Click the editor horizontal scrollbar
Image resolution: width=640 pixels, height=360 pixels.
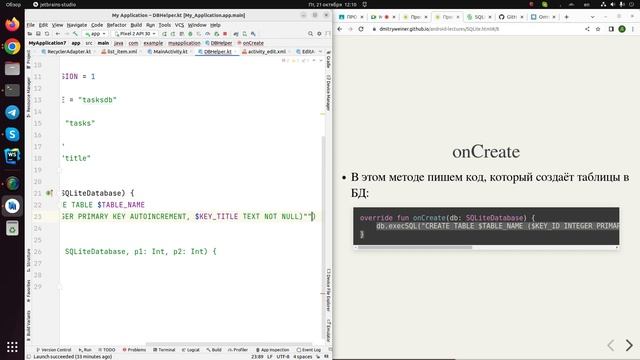point(229,344)
